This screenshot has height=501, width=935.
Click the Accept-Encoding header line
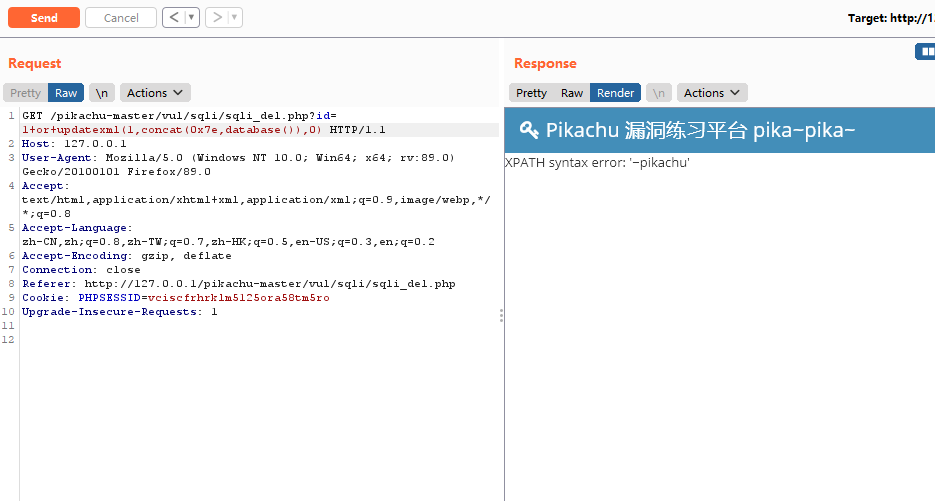click(x=126, y=256)
